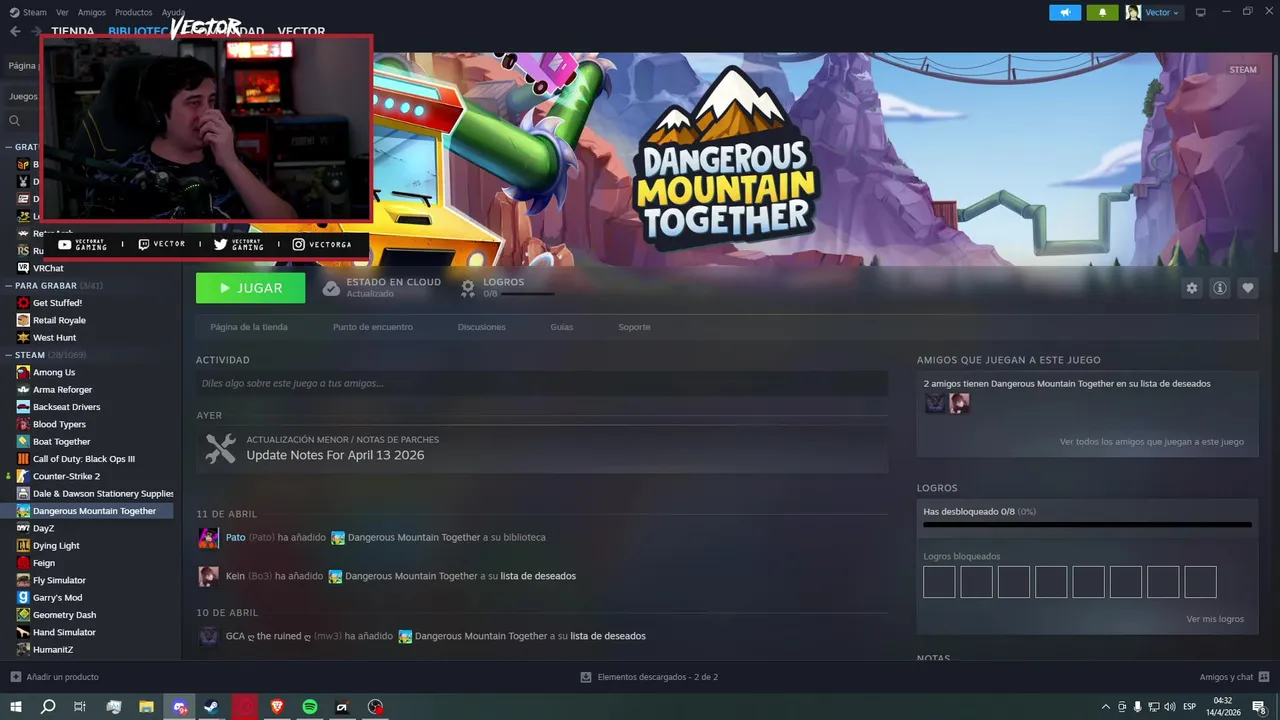Click the first locked achievement box
Viewport: 1280px width, 720px height.
(939, 582)
